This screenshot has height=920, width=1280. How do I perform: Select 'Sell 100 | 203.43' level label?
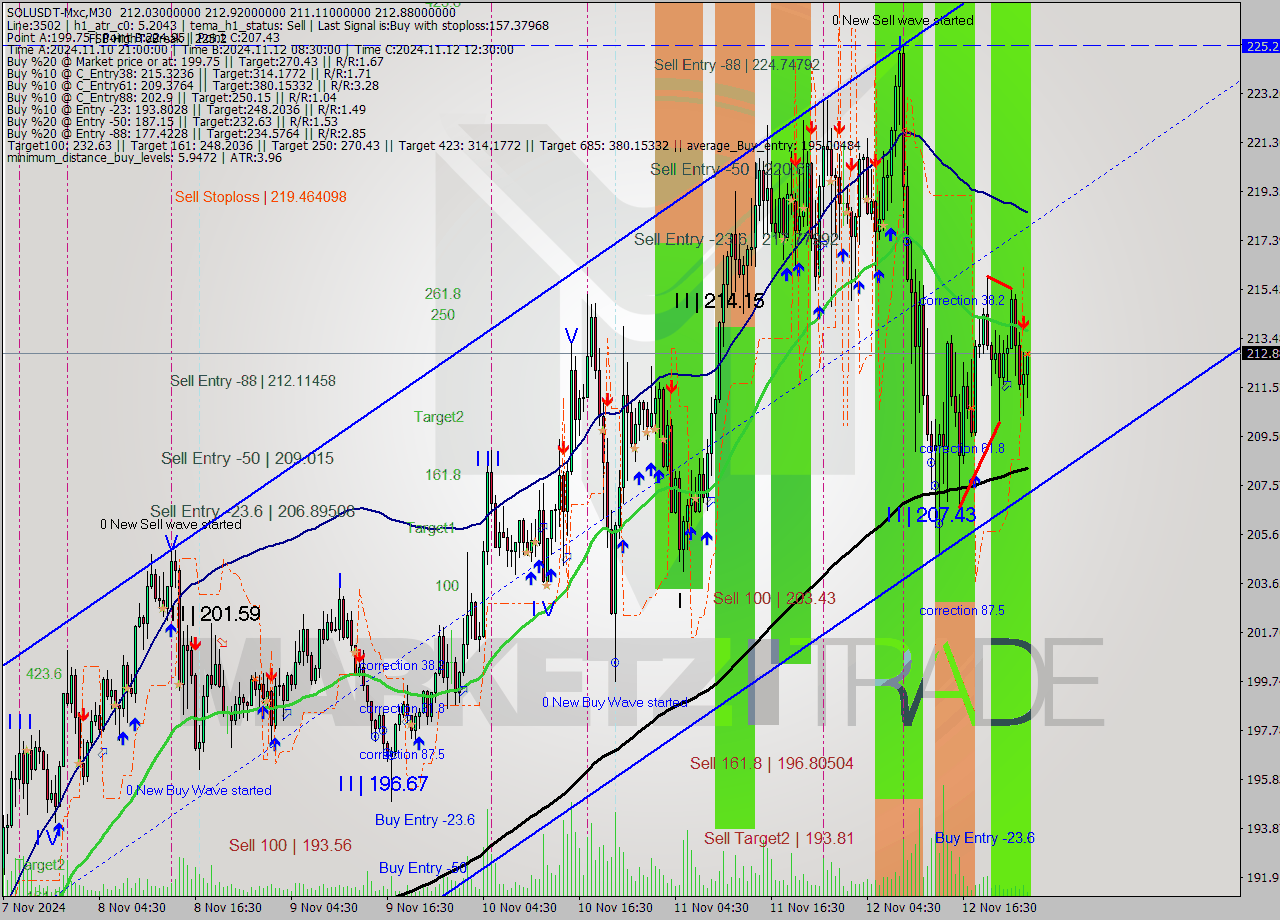click(x=773, y=598)
